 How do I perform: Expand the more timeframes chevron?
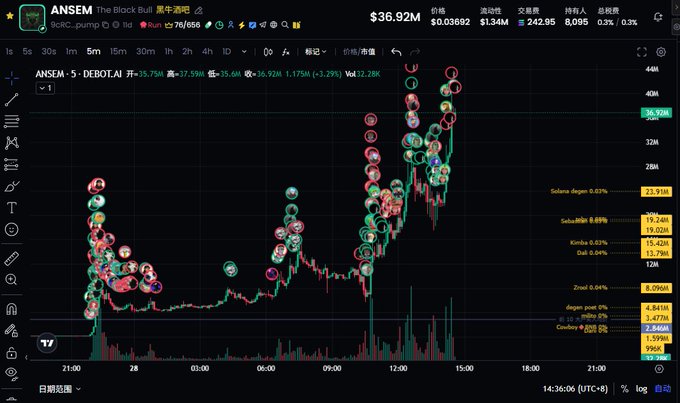coord(244,52)
